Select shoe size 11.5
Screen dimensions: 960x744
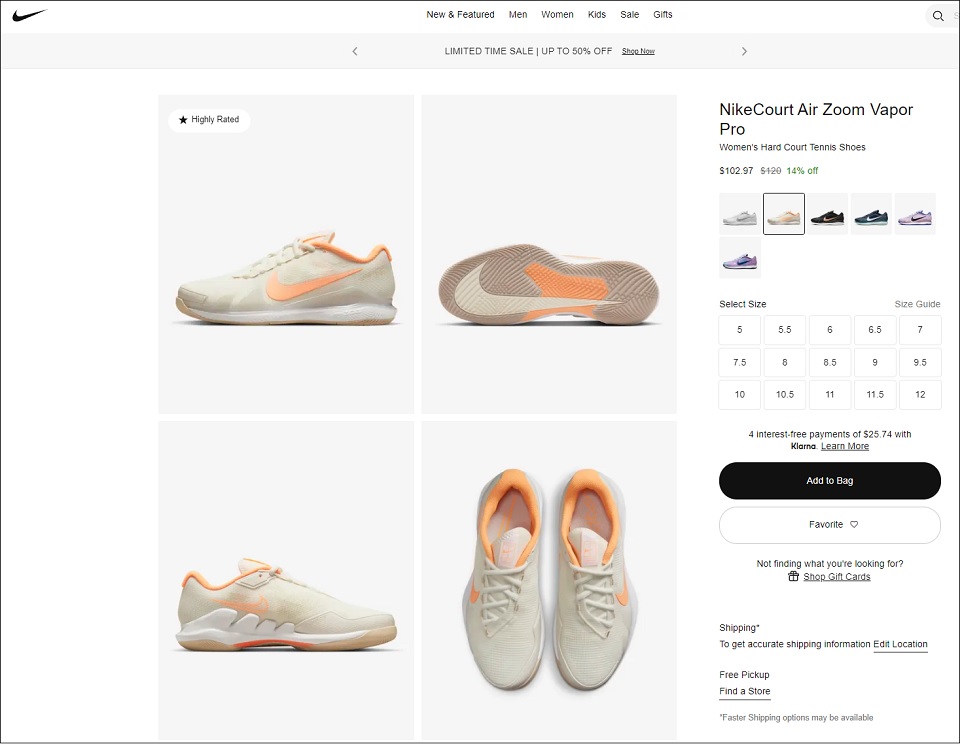[875, 395]
